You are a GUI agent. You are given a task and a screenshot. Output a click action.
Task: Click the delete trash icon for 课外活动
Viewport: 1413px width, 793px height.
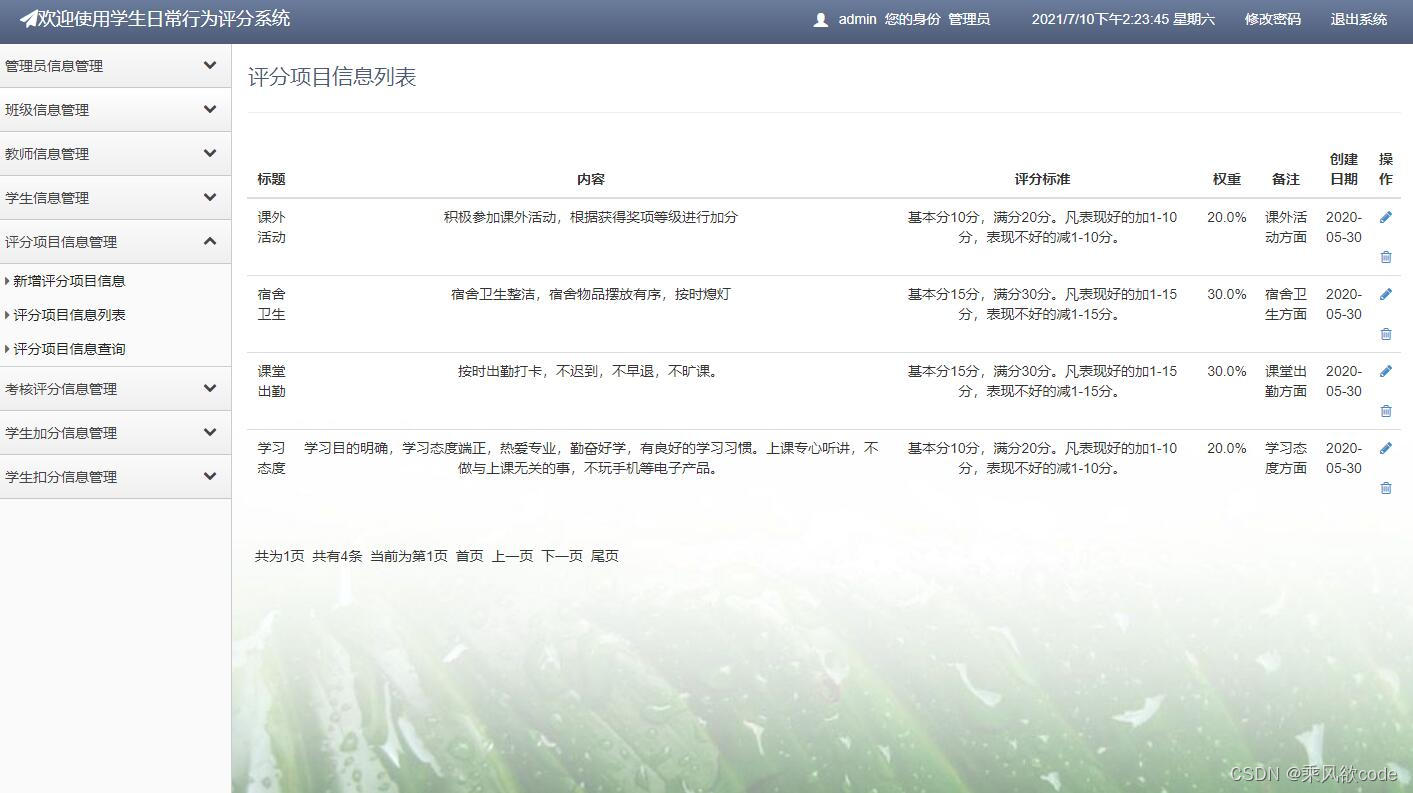coord(1386,257)
